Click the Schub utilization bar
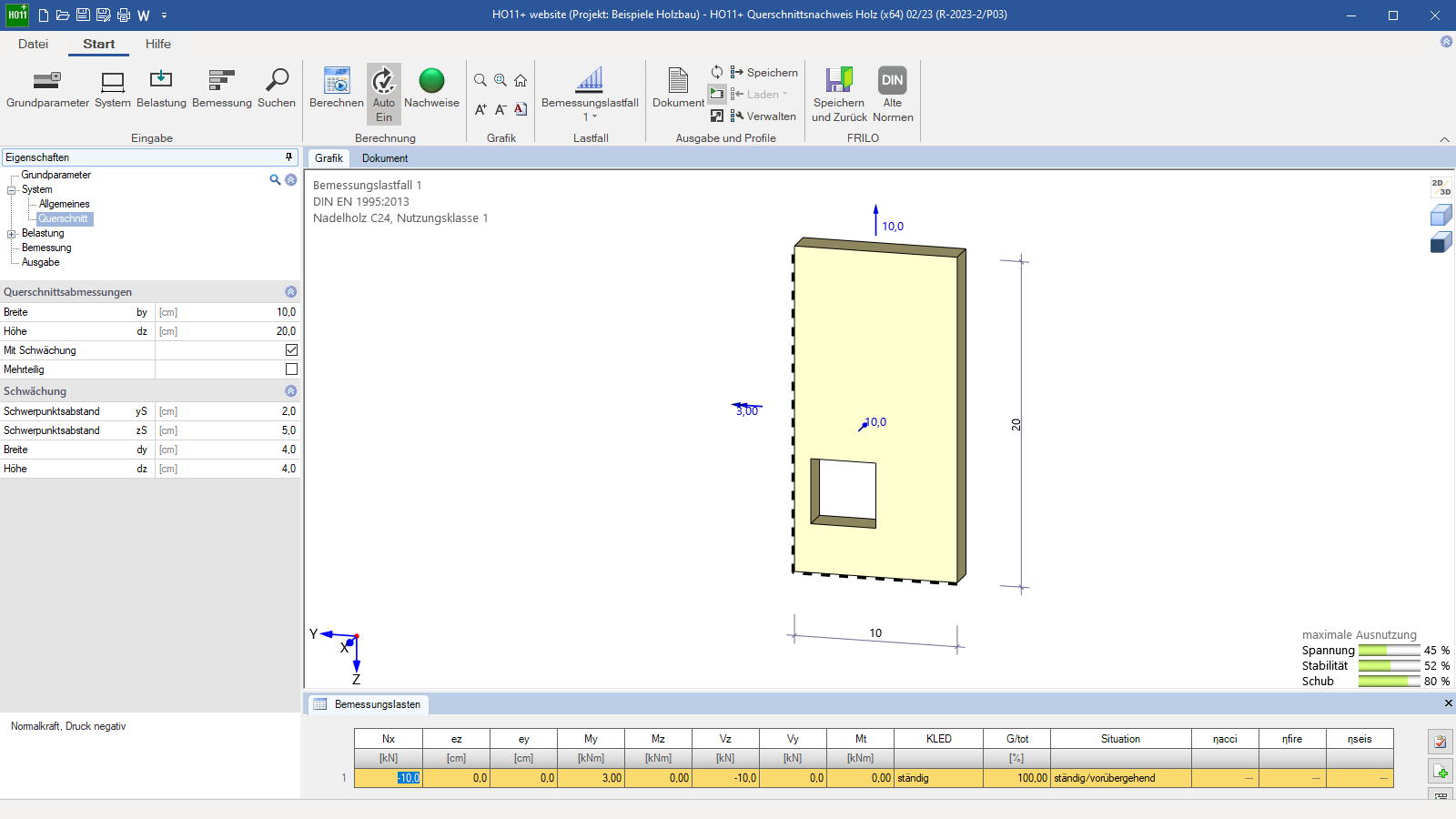The height and width of the screenshot is (819, 1456). pos(1390,682)
